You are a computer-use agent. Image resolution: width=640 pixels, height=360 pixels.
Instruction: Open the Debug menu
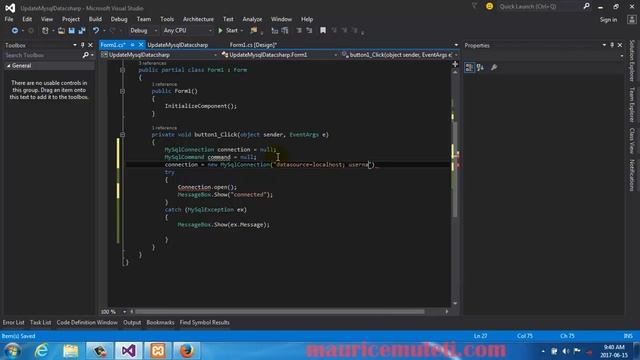click(x=119, y=19)
